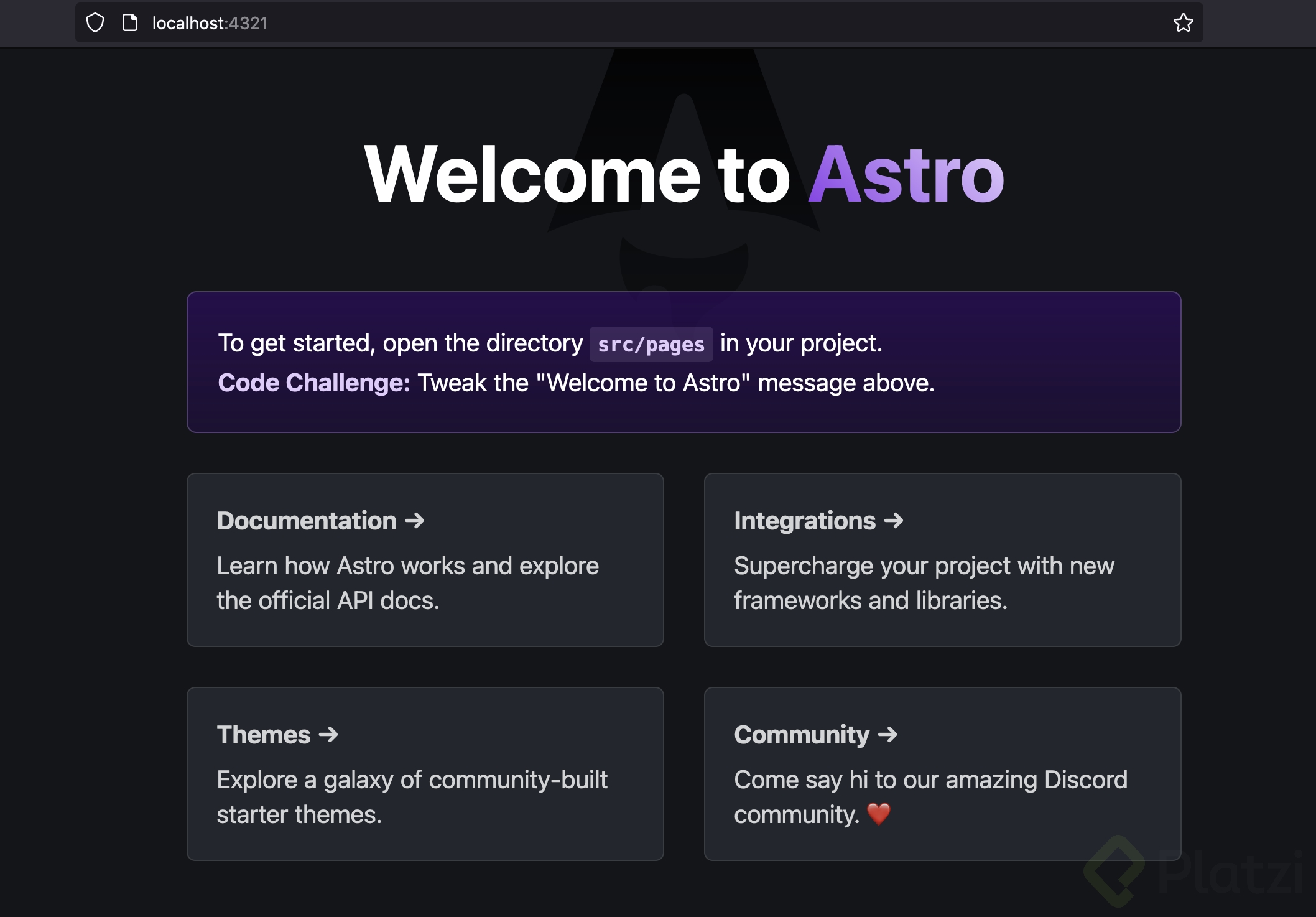Click the purple Astro gradient word

pyautogui.click(x=906, y=174)
